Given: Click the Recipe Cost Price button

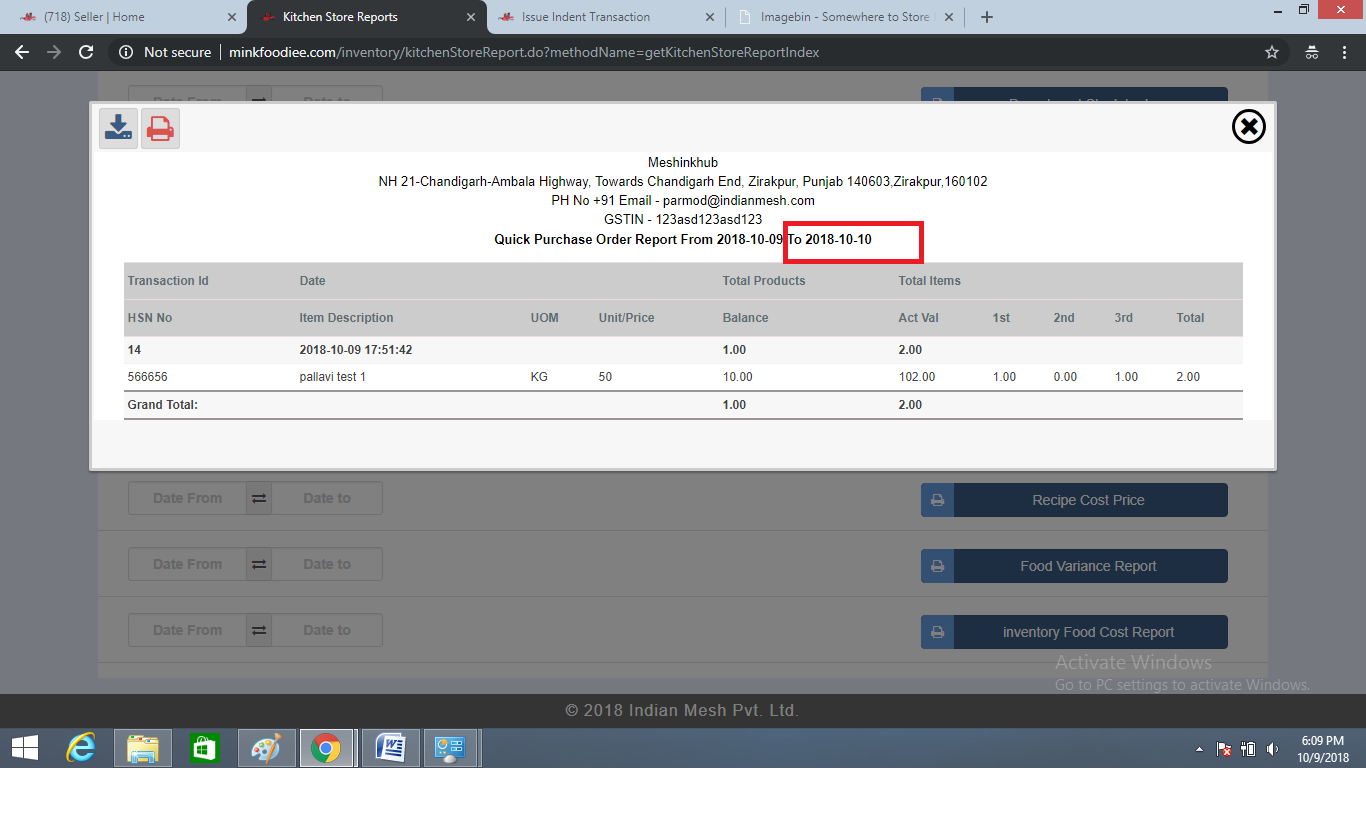Looking at the screenshot, I should click(x=1090, y=500).
